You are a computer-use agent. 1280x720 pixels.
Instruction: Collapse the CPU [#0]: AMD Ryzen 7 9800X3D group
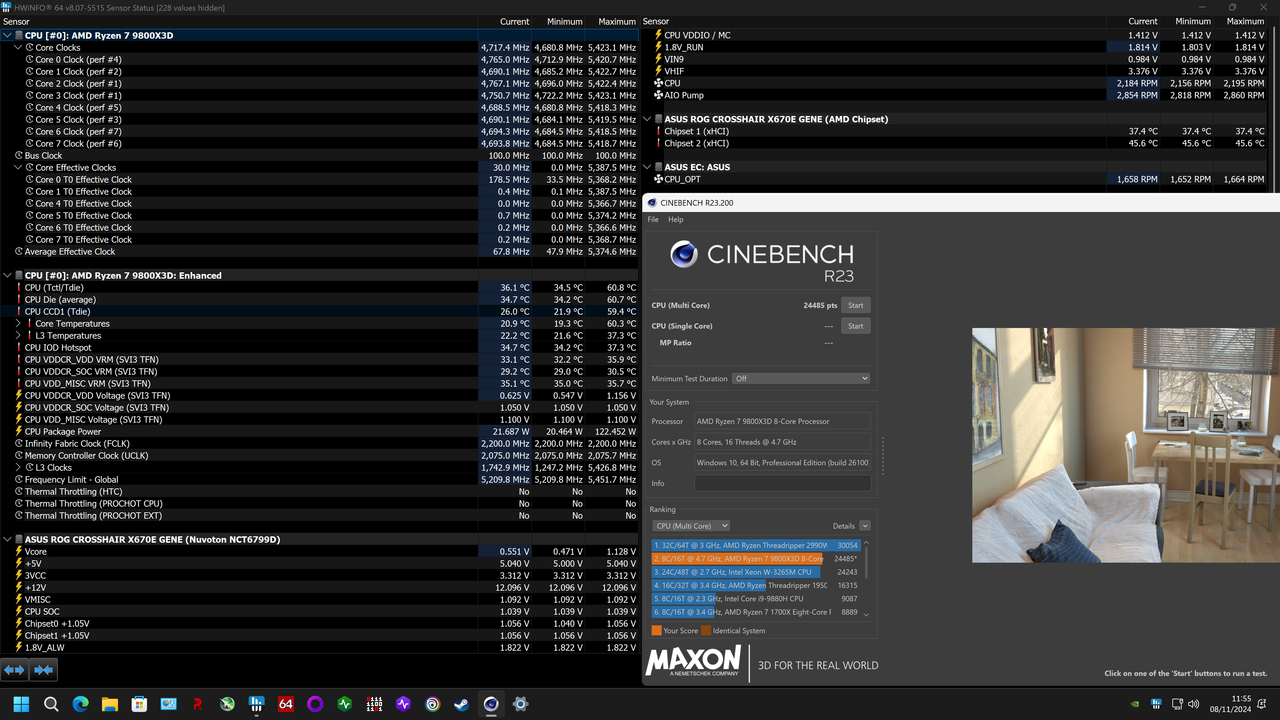click(8, 35)
